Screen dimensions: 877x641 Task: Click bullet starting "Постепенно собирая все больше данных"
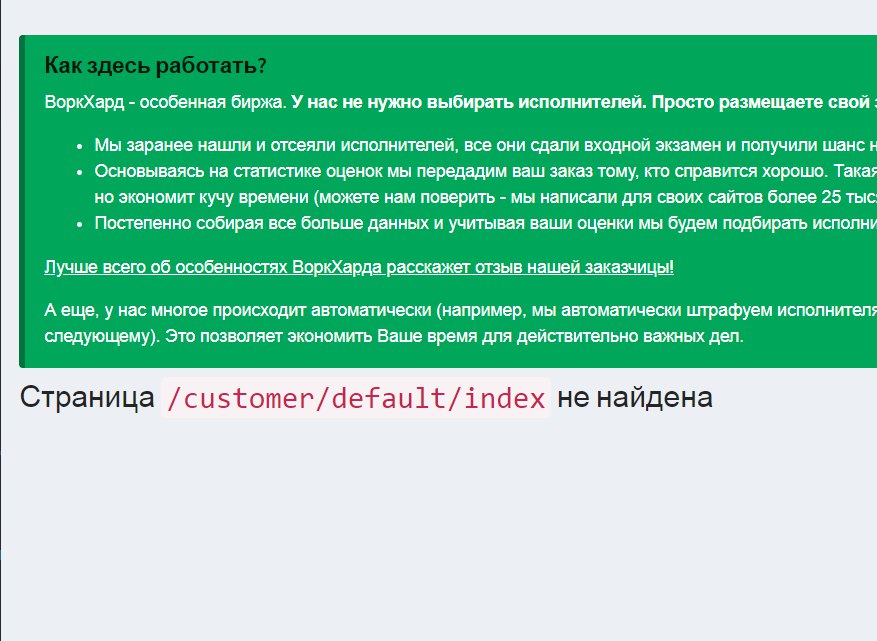[x=485, y=223]
